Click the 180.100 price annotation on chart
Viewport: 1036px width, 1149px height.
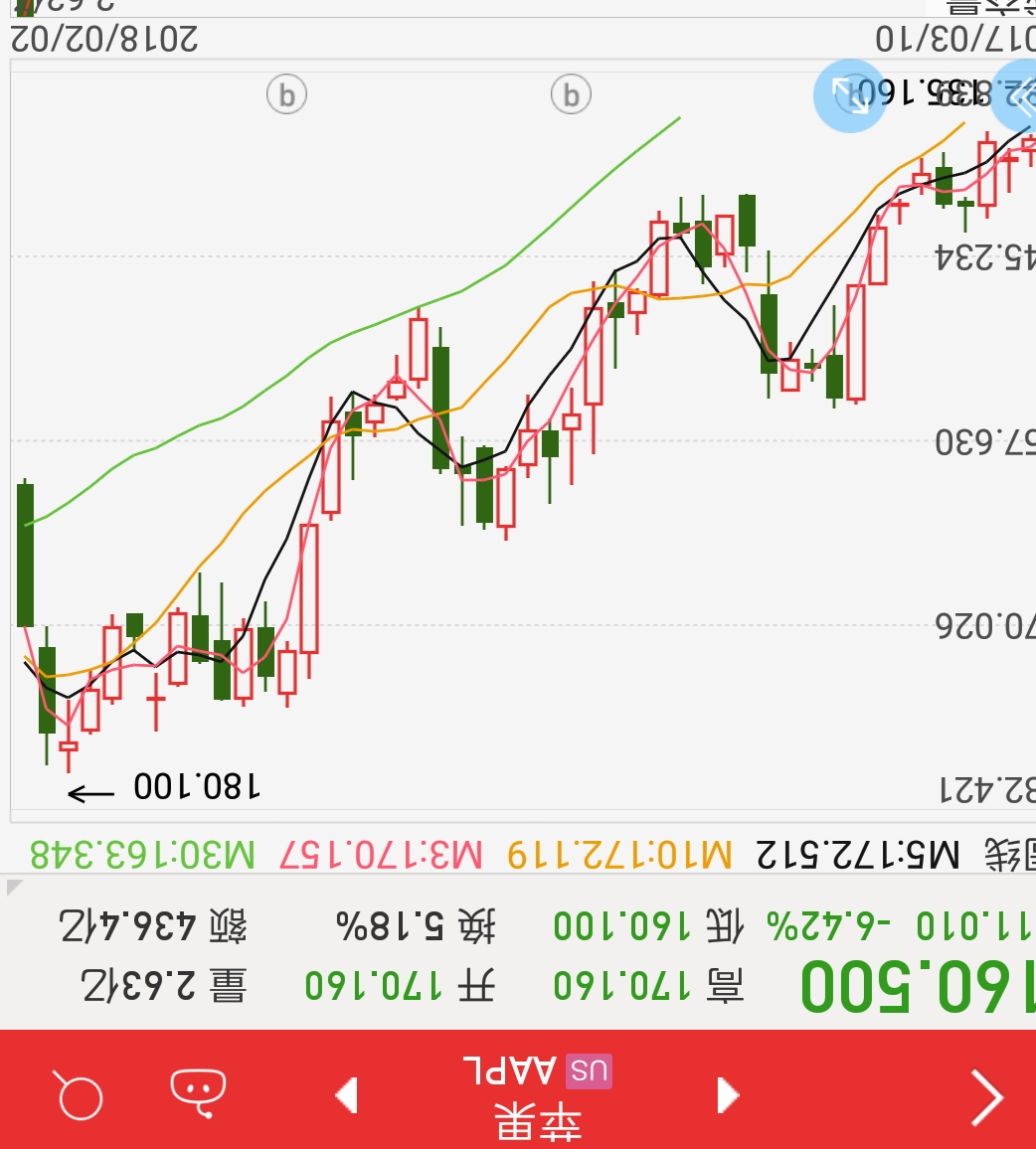click(x=197, y=788)
